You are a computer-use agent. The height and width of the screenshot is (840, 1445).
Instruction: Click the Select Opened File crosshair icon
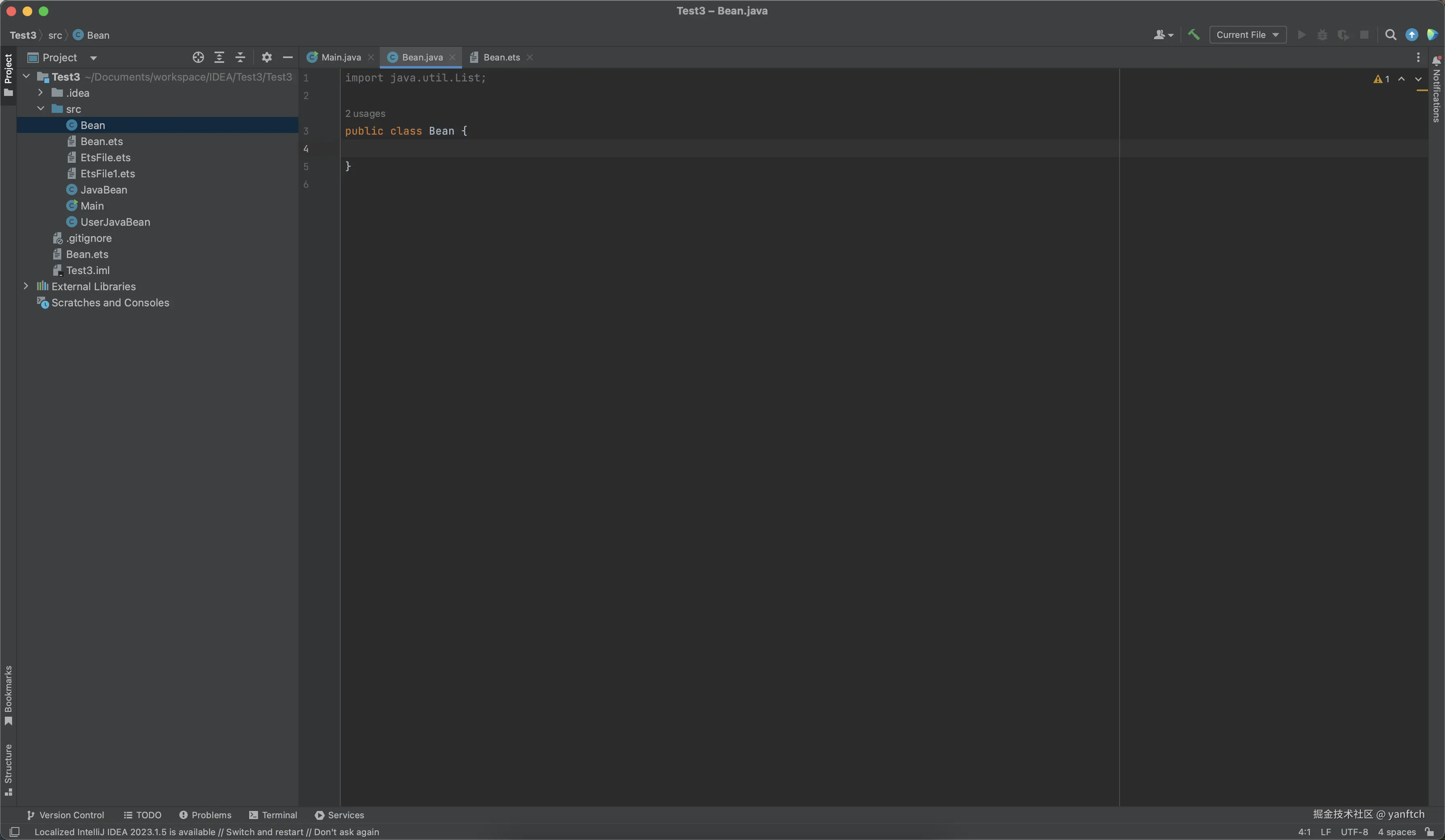coord(198,57)
